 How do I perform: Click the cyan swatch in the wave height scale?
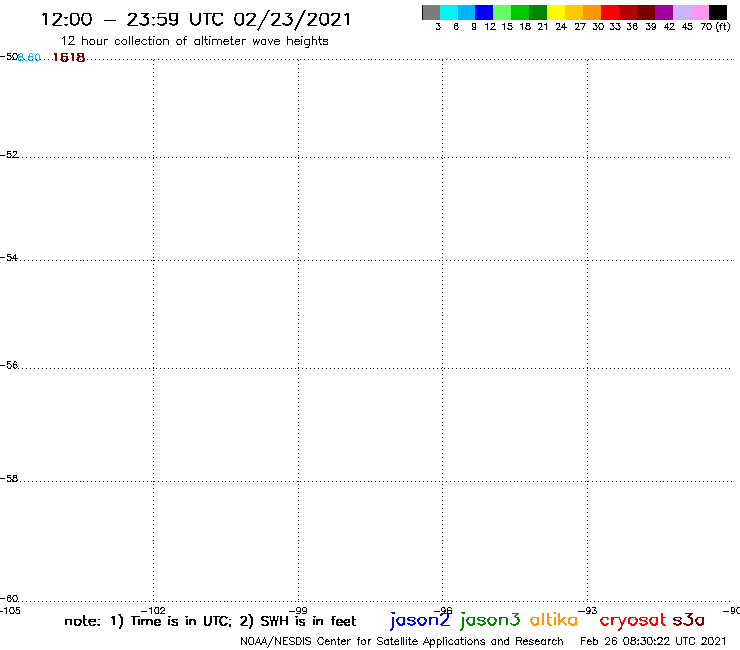coord(449,12)
